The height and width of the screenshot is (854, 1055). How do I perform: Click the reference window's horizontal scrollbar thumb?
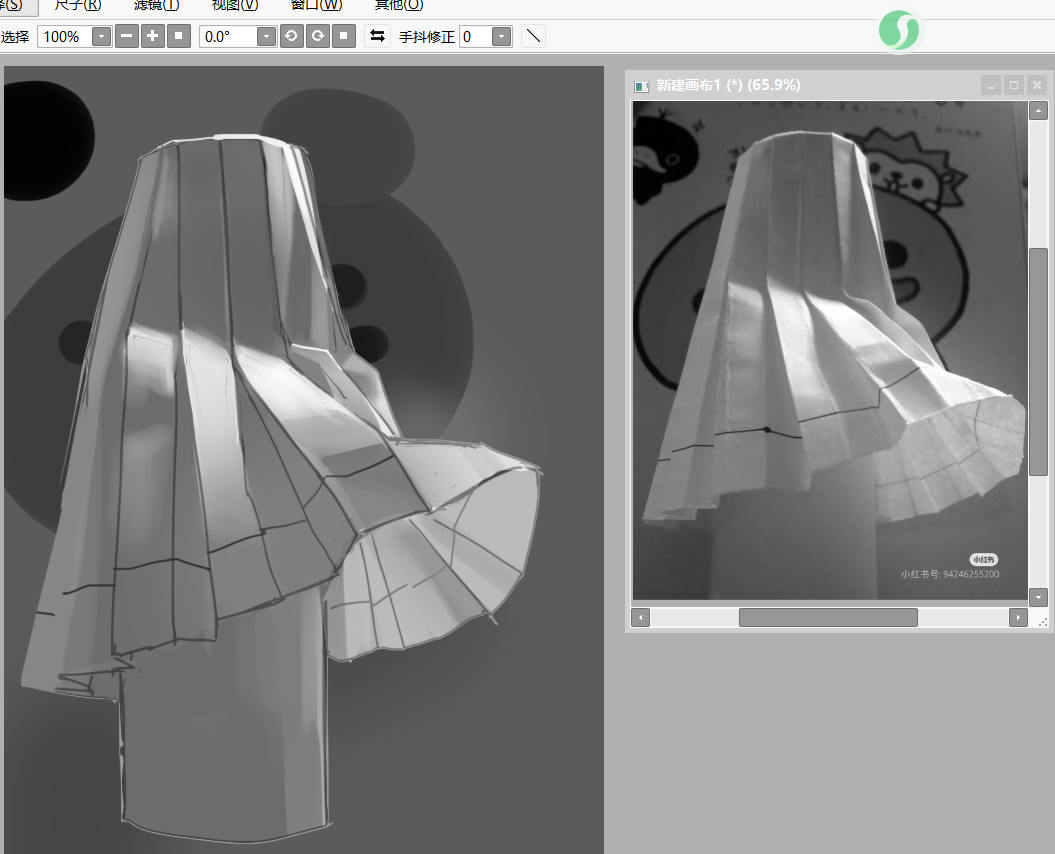point(827,618)
